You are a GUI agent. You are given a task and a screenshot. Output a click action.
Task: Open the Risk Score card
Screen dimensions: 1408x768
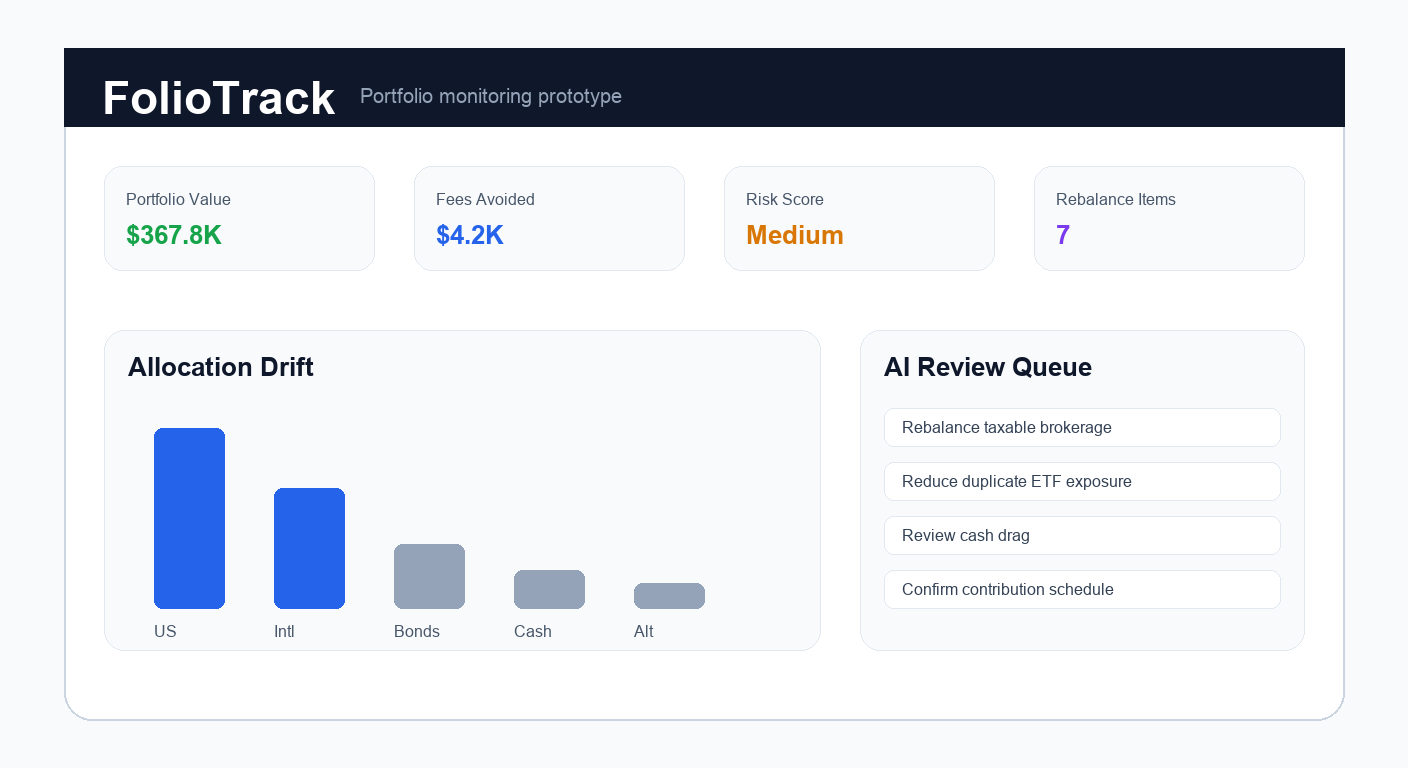(859, 218)
